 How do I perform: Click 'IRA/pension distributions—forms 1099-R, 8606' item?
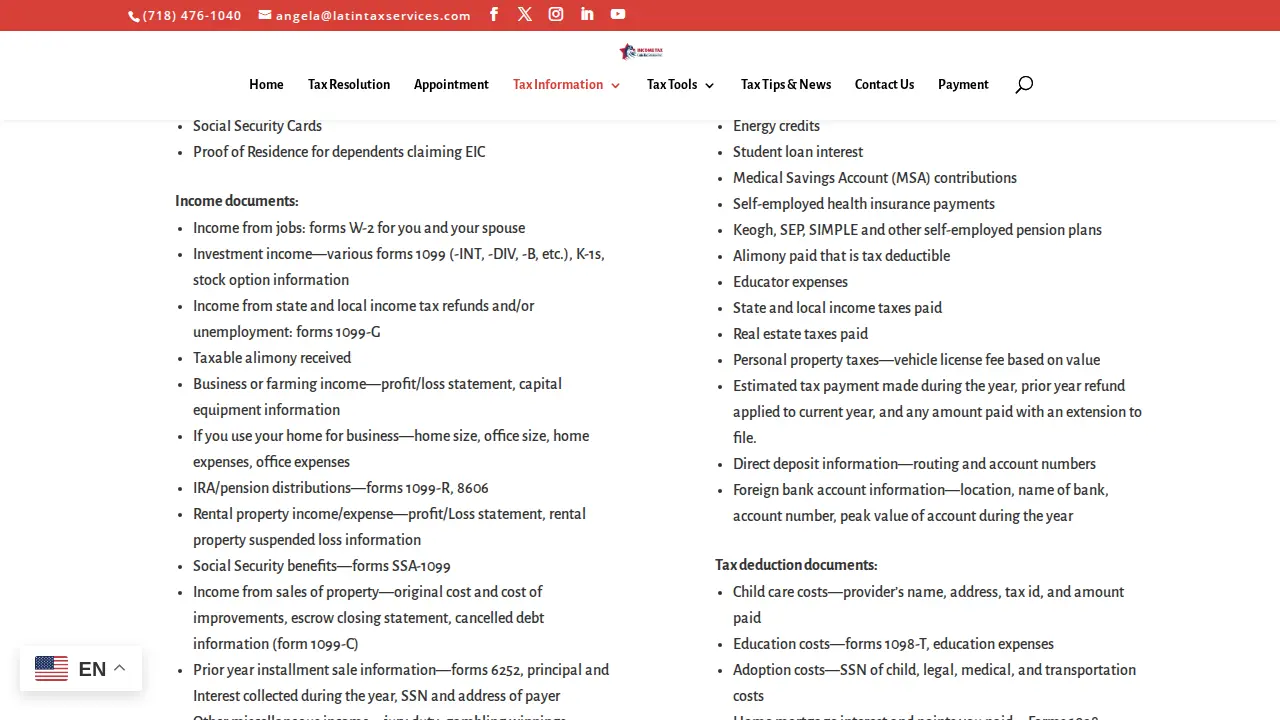pos(341,488)
